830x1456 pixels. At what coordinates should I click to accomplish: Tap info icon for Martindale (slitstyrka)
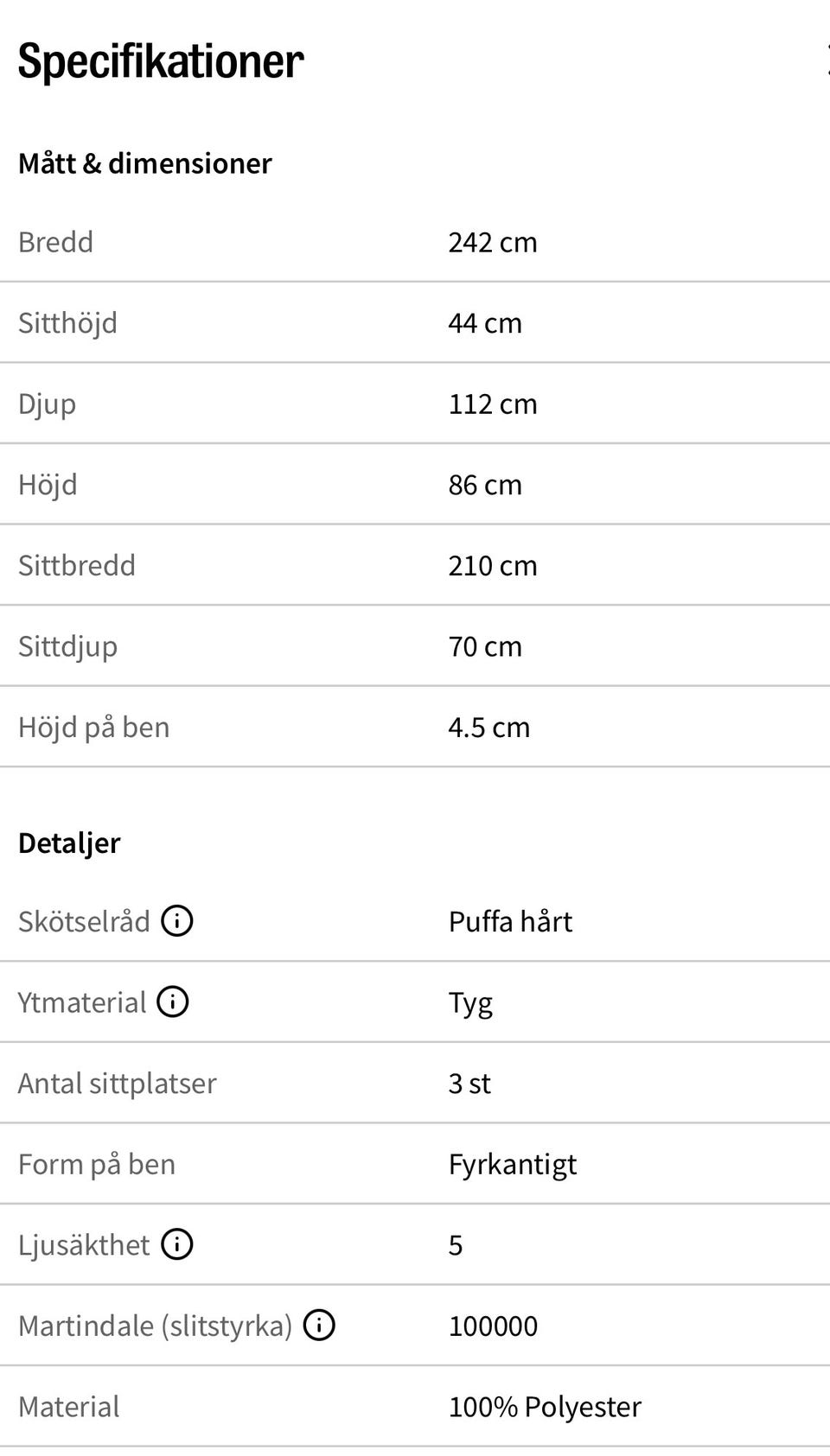point(319,1326)
